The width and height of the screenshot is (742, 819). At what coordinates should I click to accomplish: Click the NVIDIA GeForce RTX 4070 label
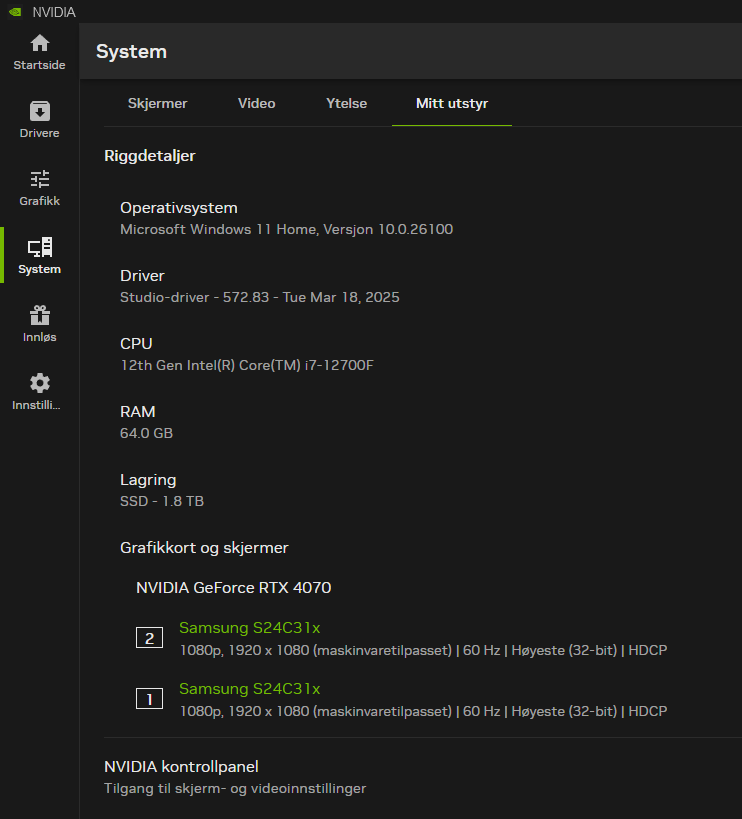(233, 588)
